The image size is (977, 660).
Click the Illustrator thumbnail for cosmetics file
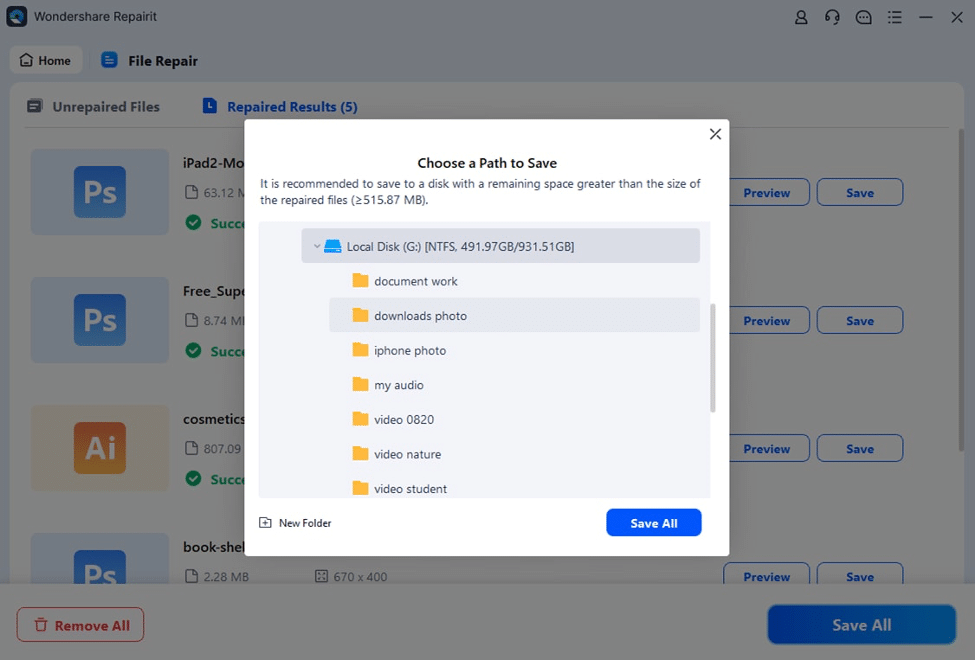coord(99,448)
